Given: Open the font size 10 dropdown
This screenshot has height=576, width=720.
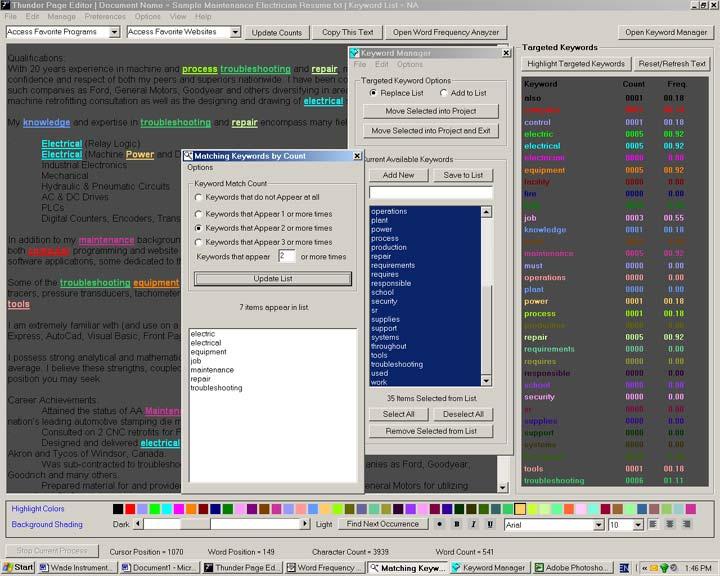Looking at the screenshot, I should [x=638, y=525].
